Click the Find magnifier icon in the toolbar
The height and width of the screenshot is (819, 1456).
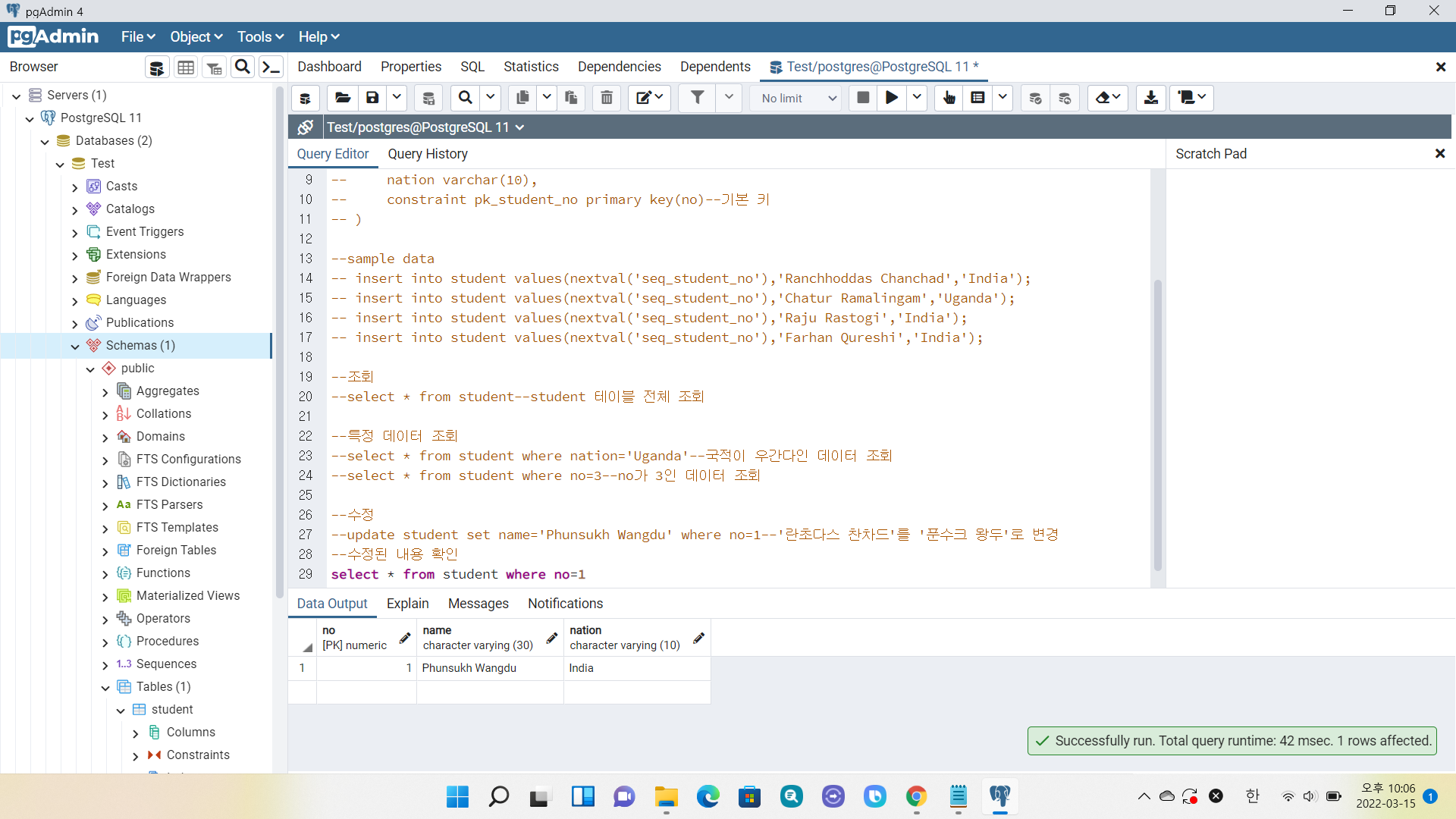pos(466,98)
